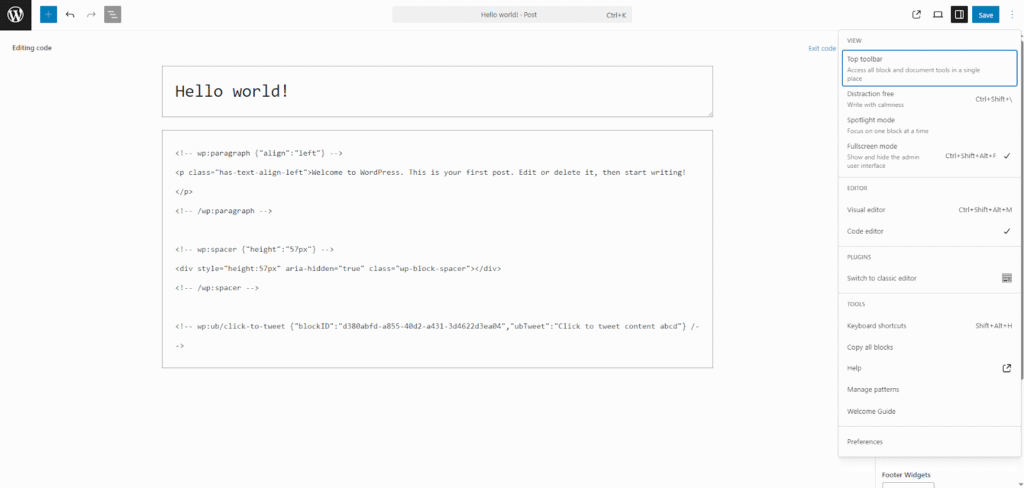This screenshot has height=488, width=1024.
Task: Click the WordPress logo icon
Action: click(x=16, y=15)
